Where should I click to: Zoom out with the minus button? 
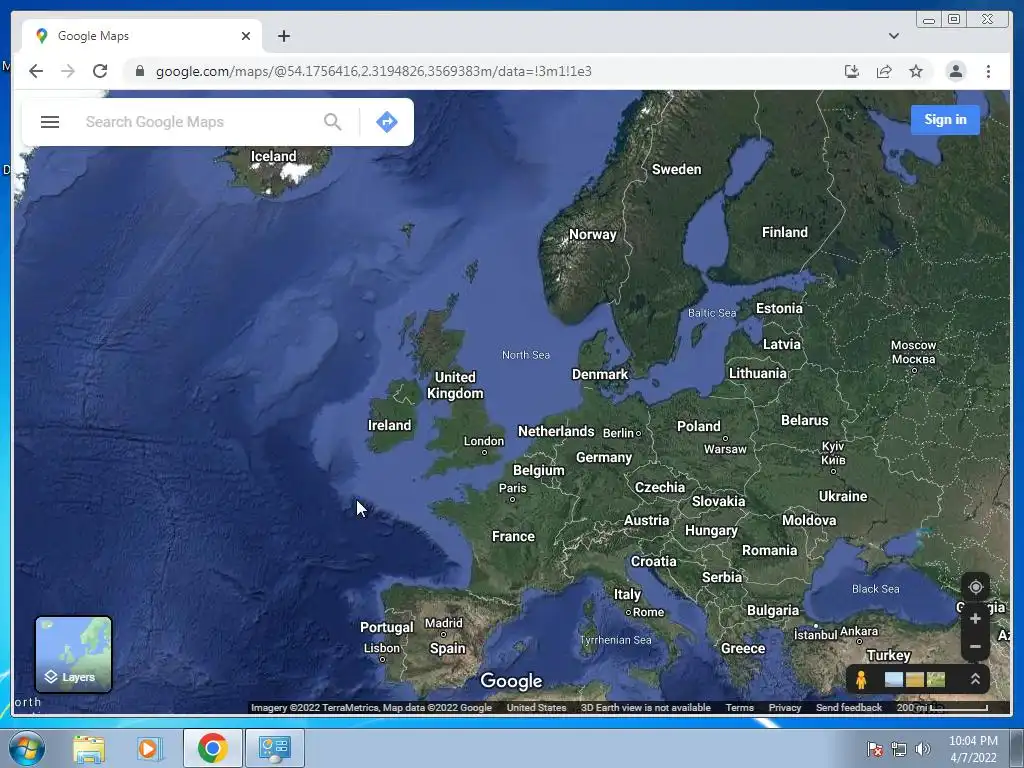(x=975, y=647)
